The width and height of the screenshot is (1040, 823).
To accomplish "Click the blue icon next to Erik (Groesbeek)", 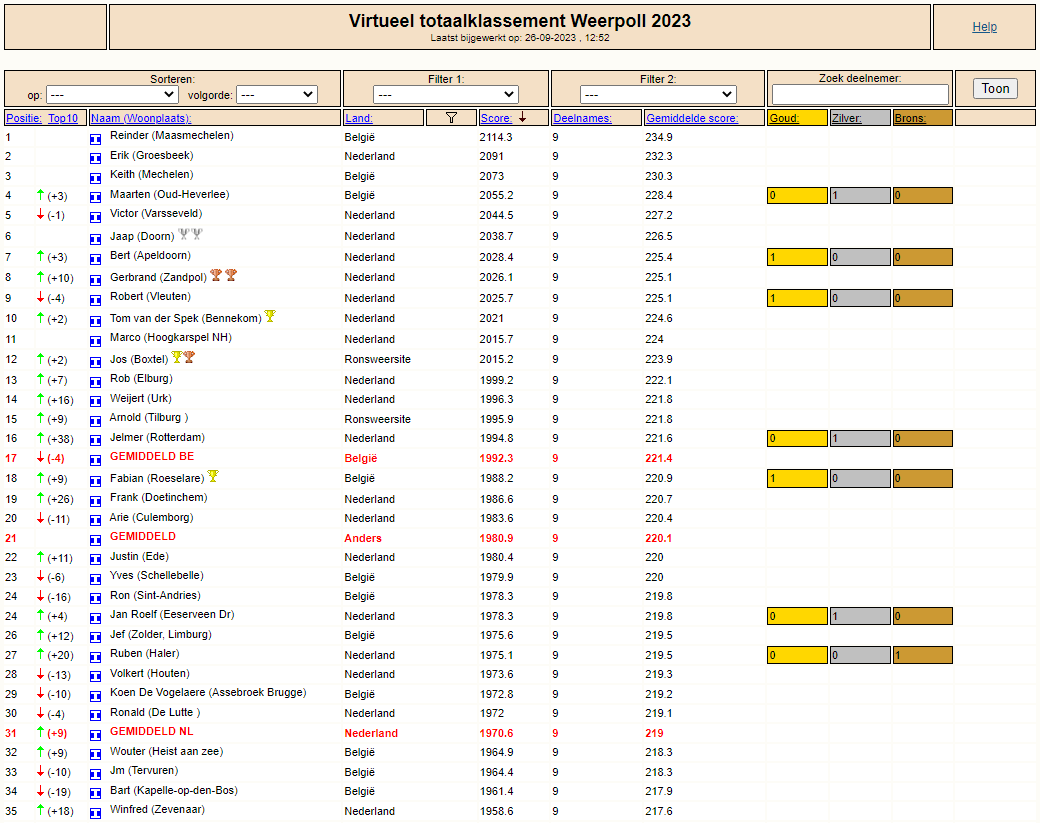I will click(x=96, y=157).
